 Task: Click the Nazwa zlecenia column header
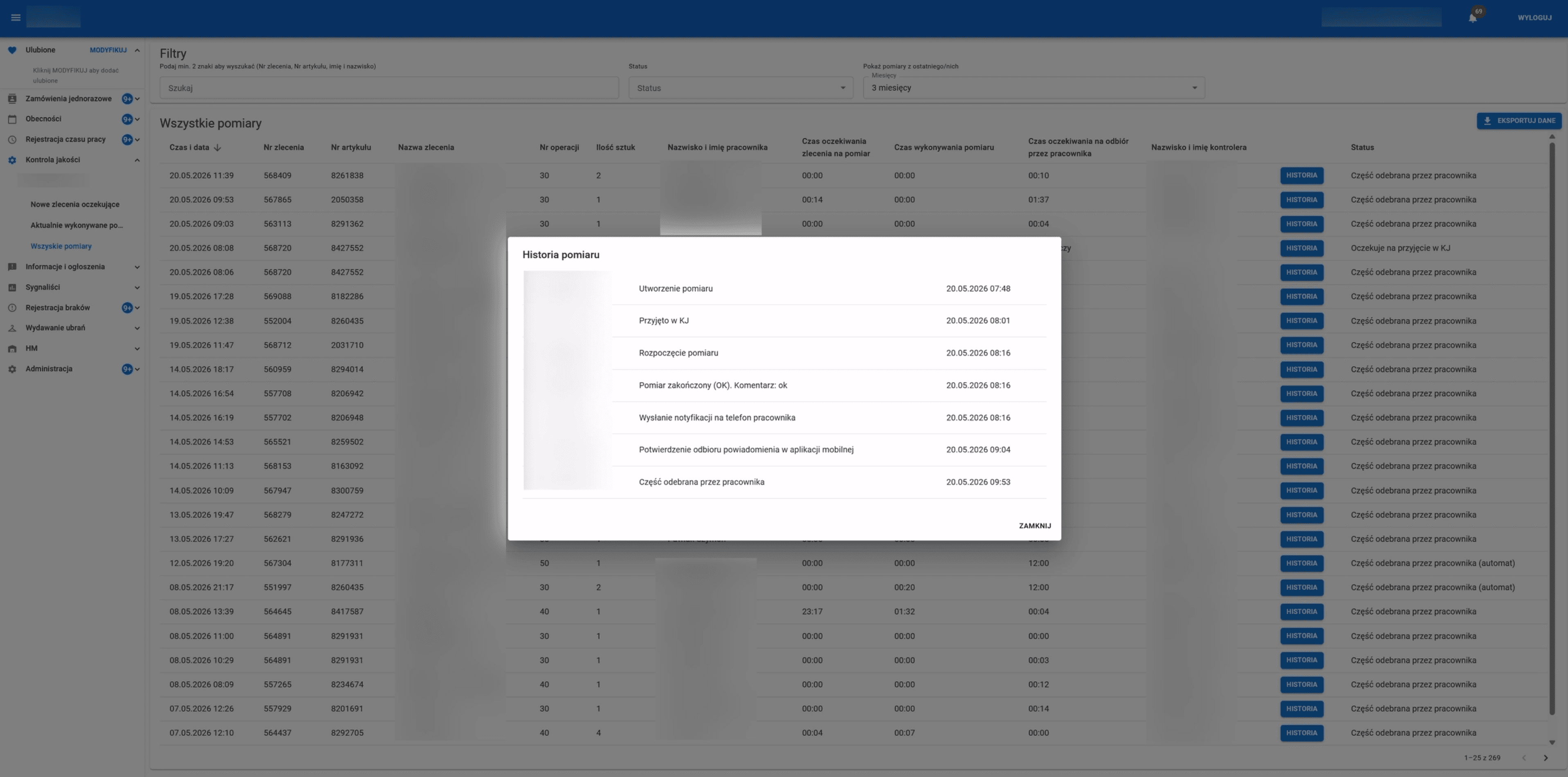[x=426, y=147]
